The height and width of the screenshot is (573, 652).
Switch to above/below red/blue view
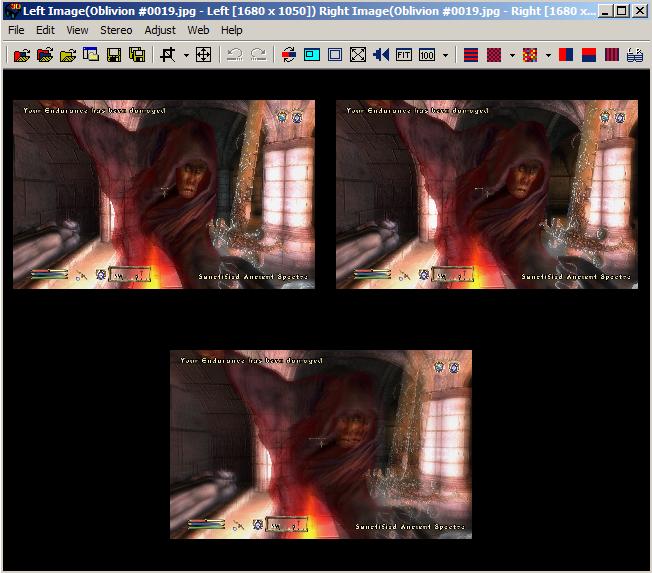(x=589, y=55)
